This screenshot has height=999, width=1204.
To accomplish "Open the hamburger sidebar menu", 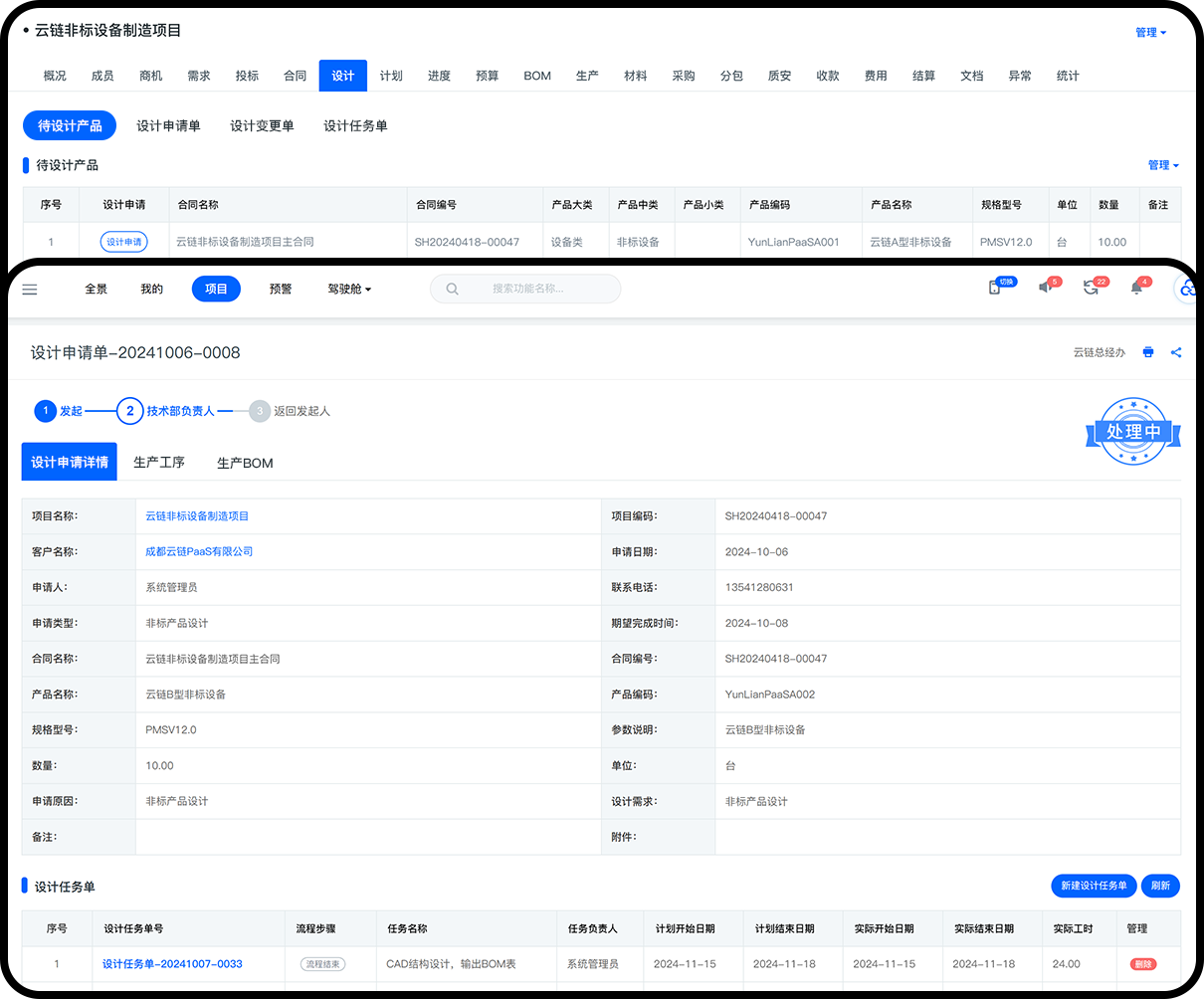I will (x=30, y=290).
